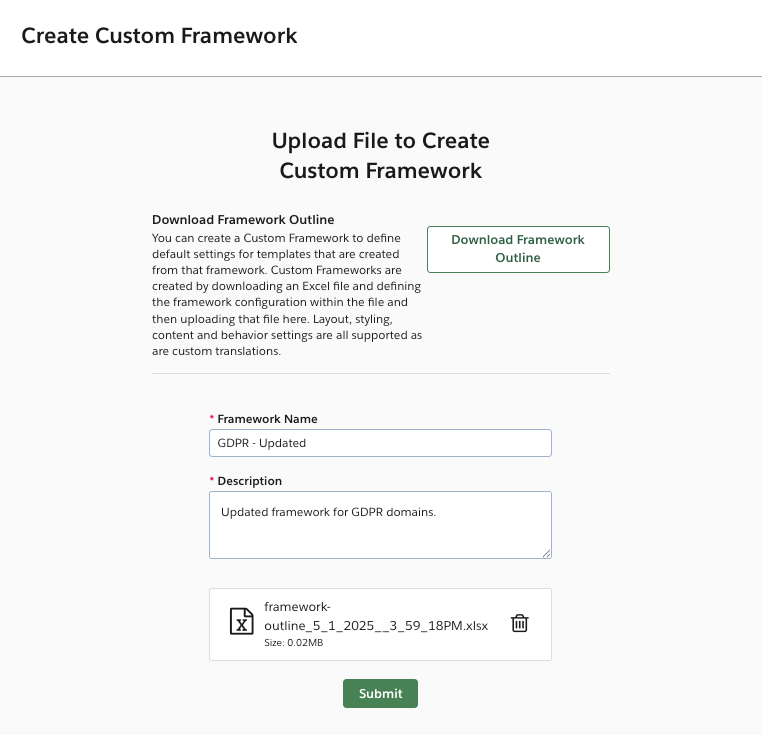
Task: Click the 'Size: 0.02MB' file size text
Action: [x=293, y=643]
